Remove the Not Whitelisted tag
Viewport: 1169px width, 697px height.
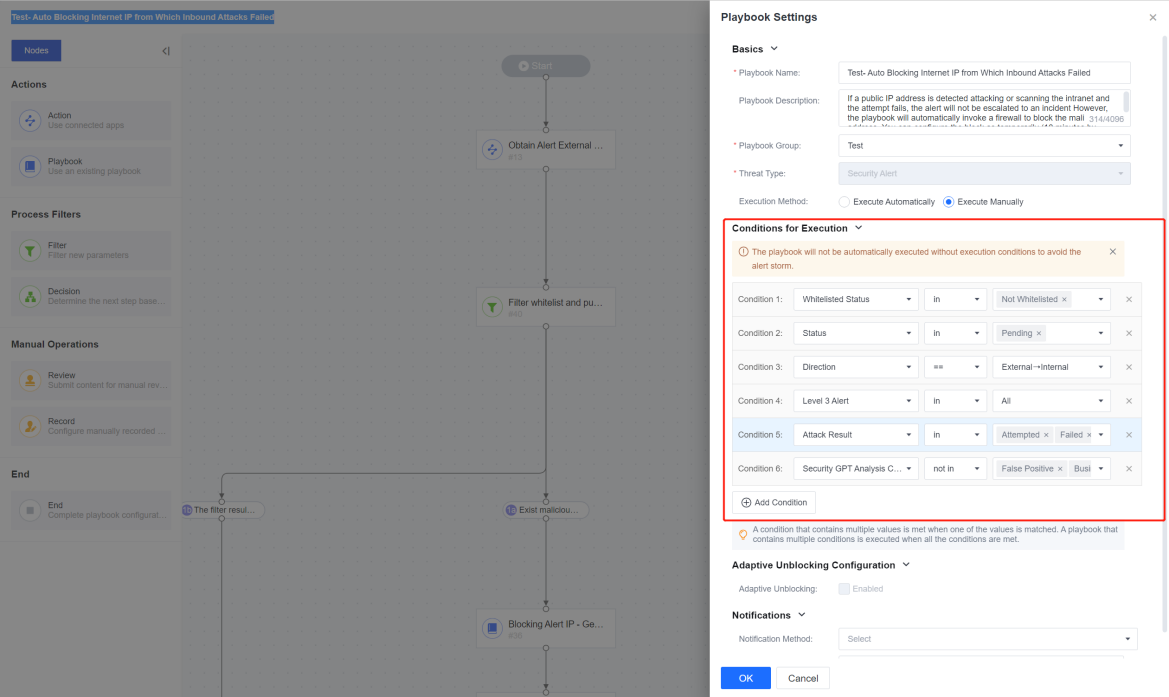(x=1064, y=300)
